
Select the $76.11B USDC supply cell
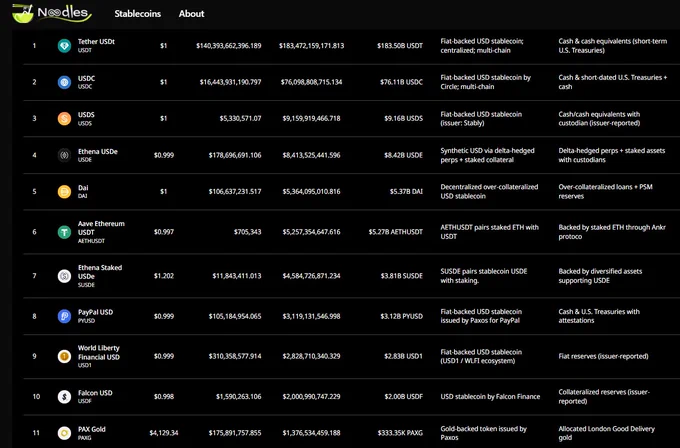pos(401,82)
